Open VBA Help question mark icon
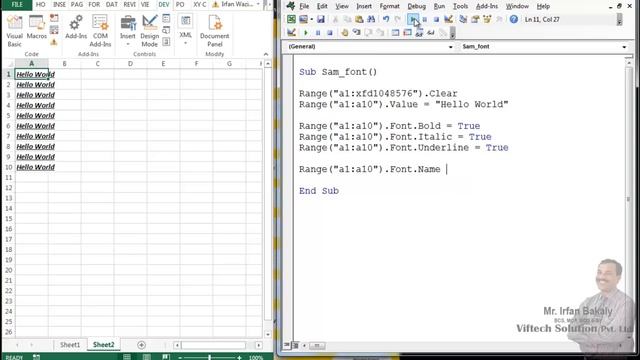This screenshot has width=640, height=360. (513, 19)
